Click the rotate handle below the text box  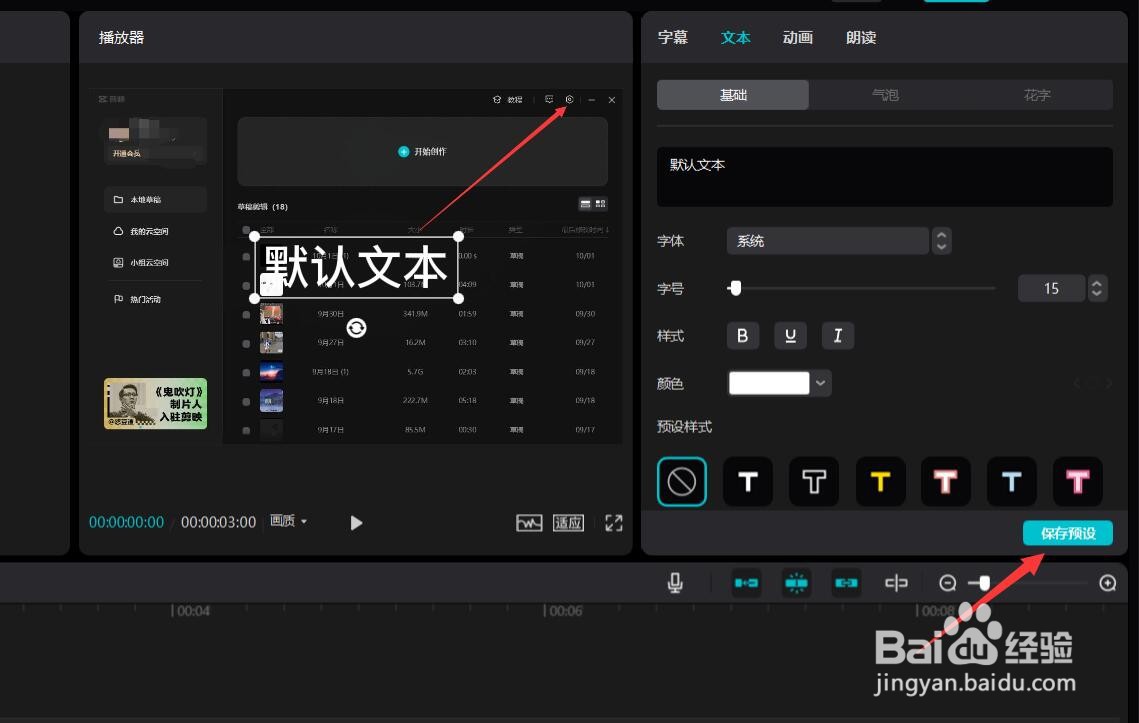coord(357,328)
